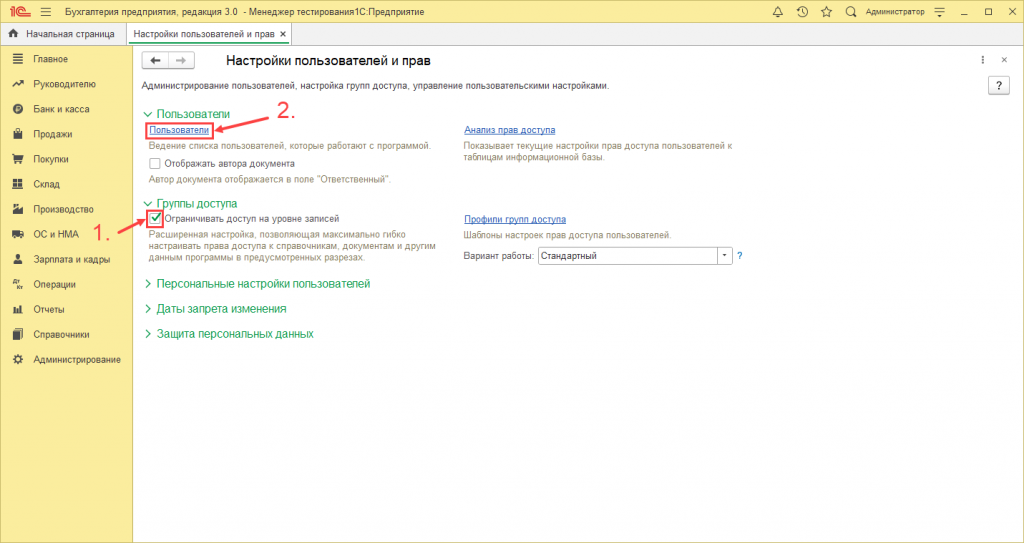Open the Главное section

(x=50, y=59)
